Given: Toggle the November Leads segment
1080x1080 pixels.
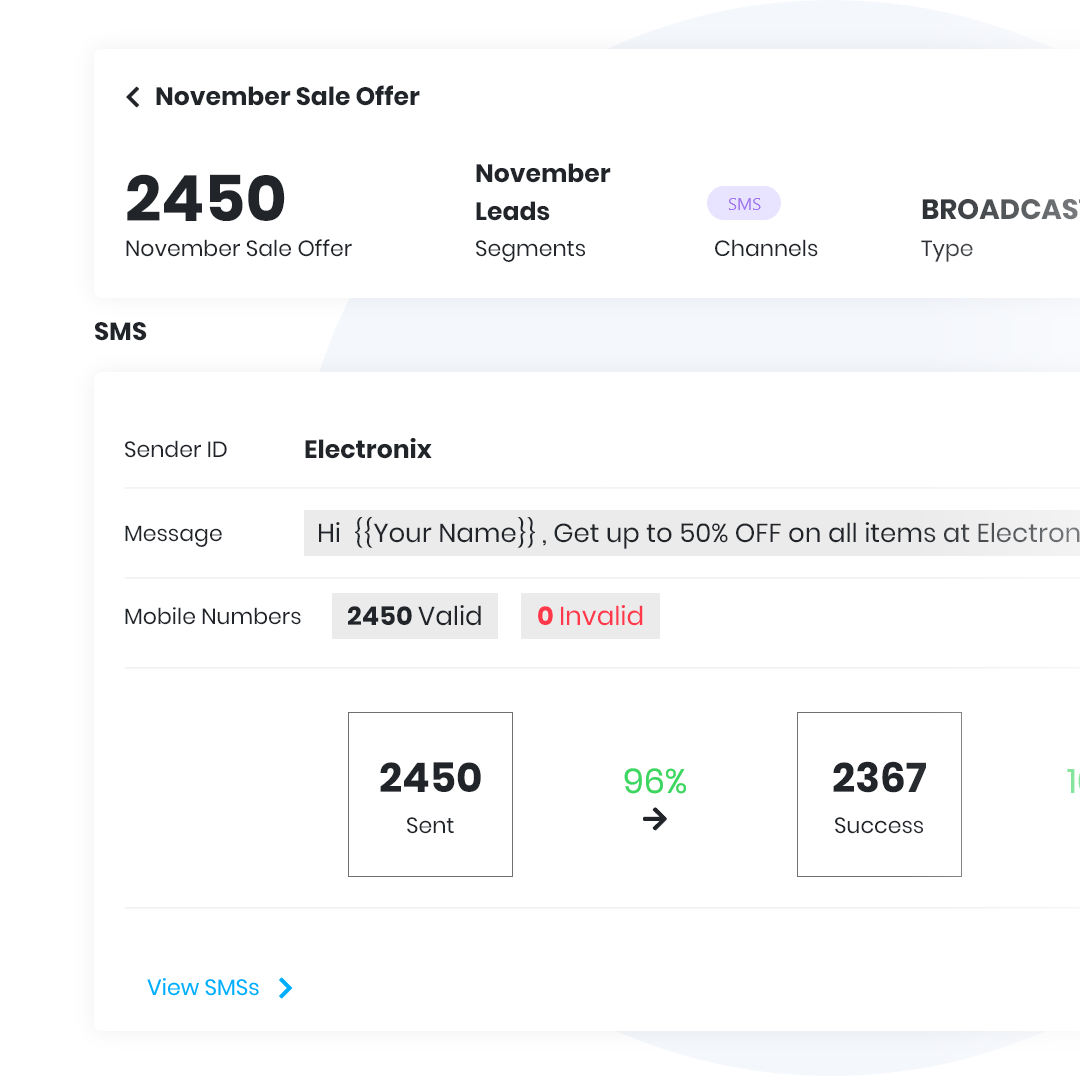Looking at the screenshot, I should pos(542,192).
